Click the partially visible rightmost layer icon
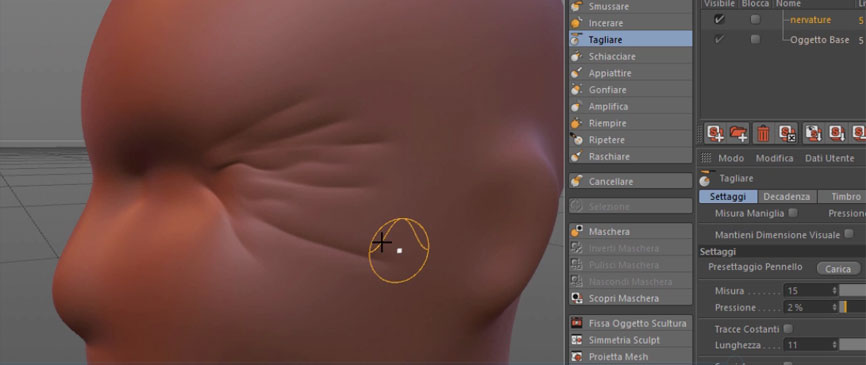The image size is (866, 365). tap(859, 133)
